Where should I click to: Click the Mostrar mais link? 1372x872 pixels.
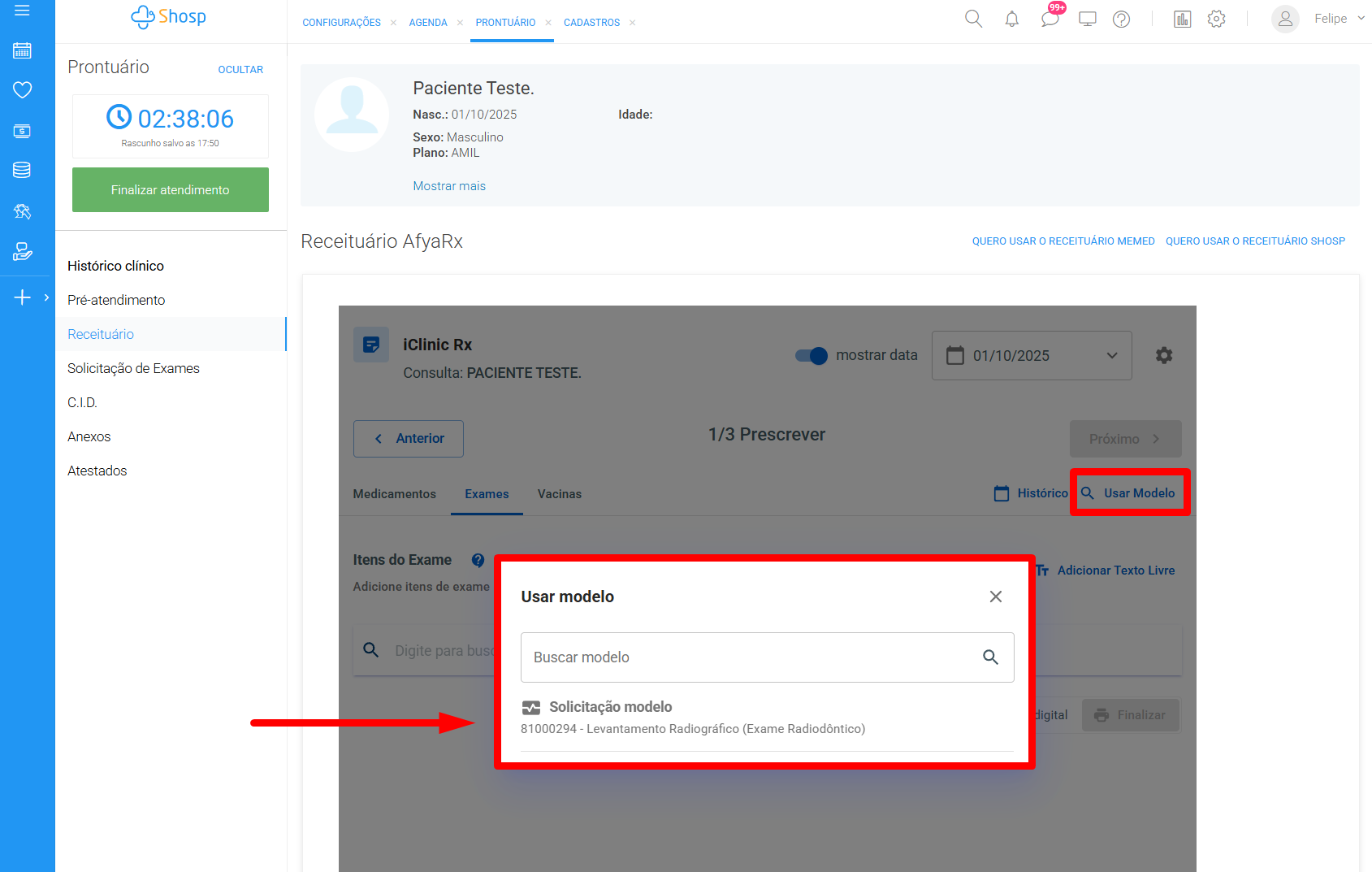pyautogui.click(x=448, y=186)
